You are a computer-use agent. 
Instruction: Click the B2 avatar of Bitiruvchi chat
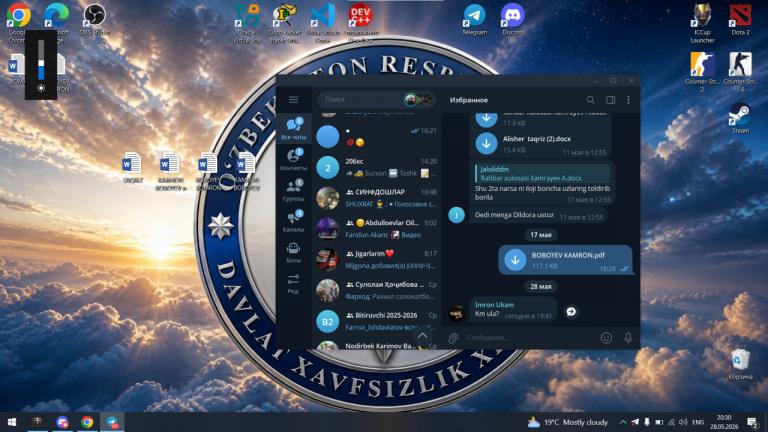tap(328, 322)
